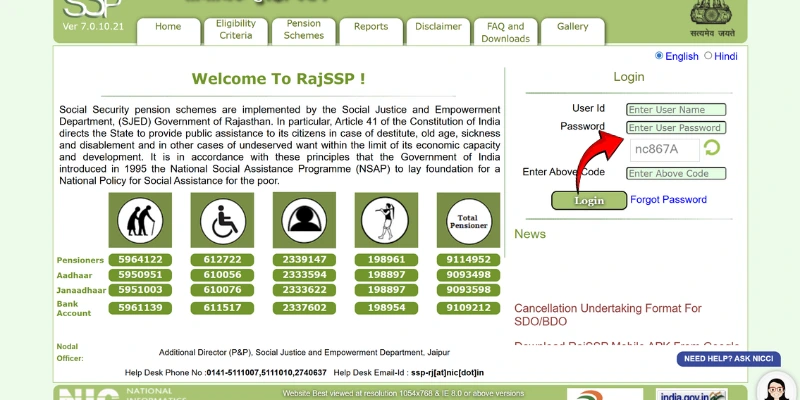Image resolution: width=800 pixels, height=400 pixels.
Task: Select the Hindi language radio button
Action: click(708, 56)
